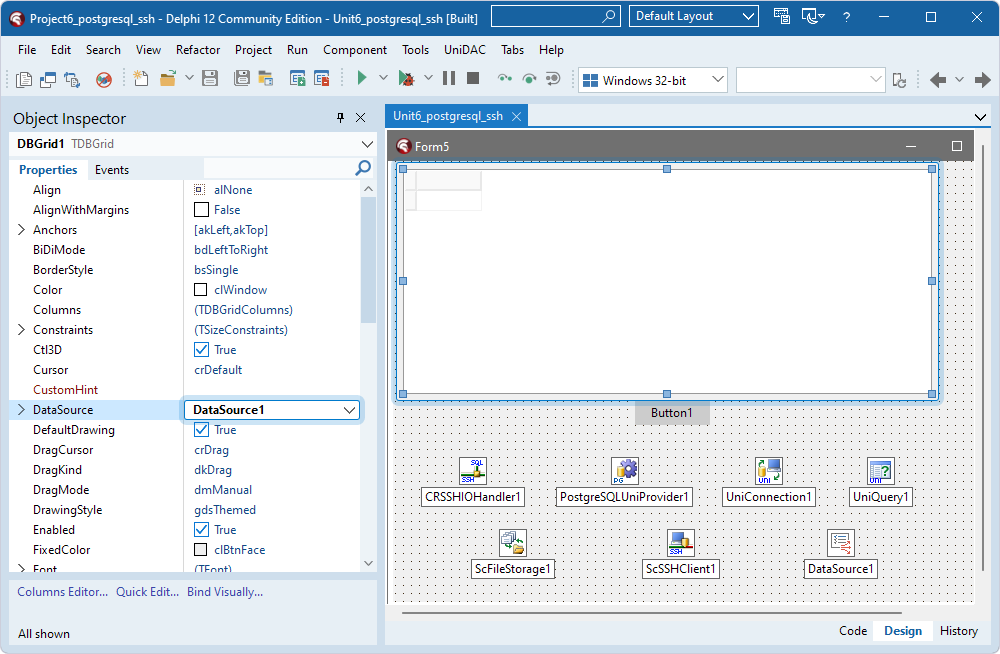1000x654 pixels.
Task: Open the DataSource property dropdown
Action: click(x=349, y=410)
